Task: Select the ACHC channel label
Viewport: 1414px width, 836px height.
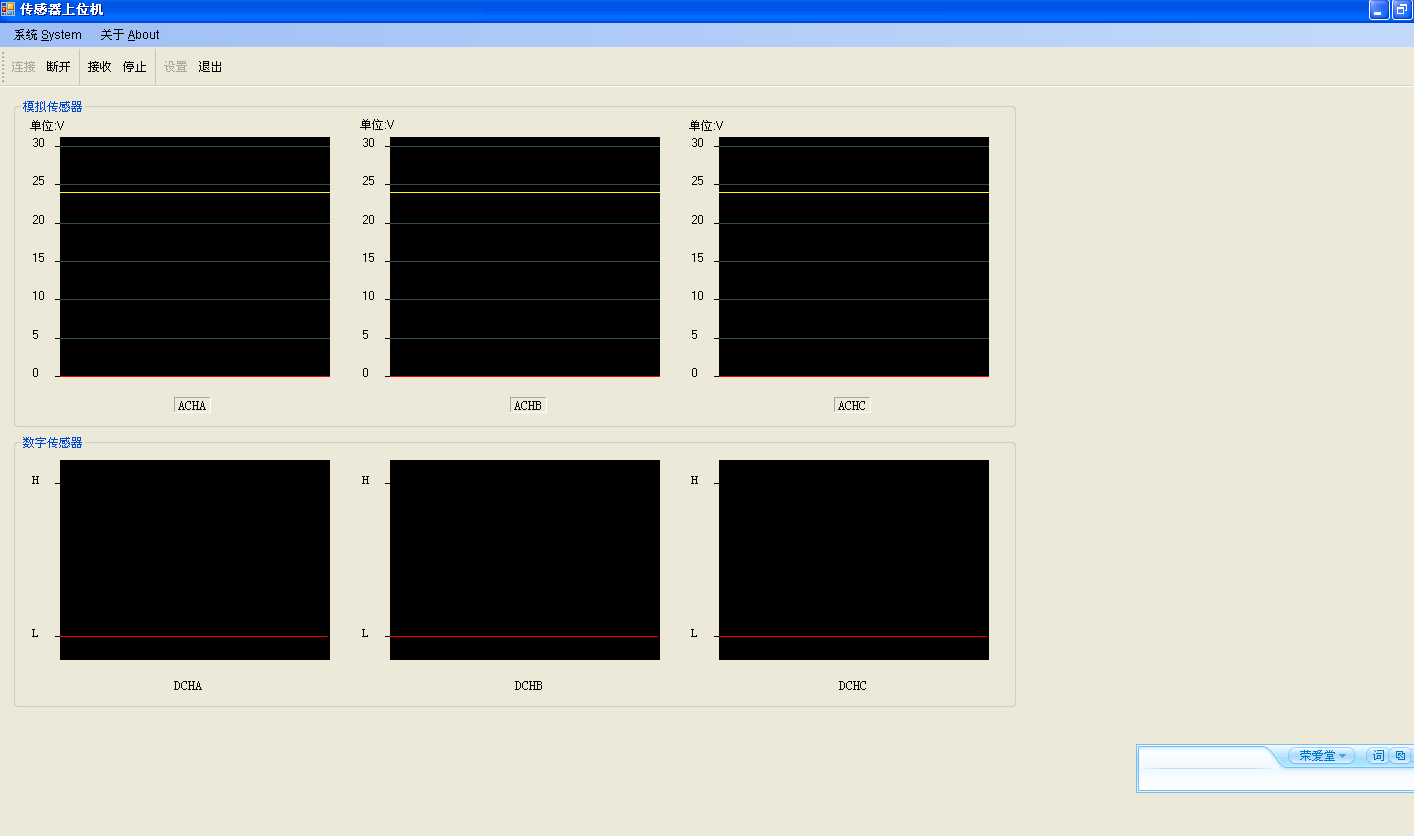Action: point(852,405)
